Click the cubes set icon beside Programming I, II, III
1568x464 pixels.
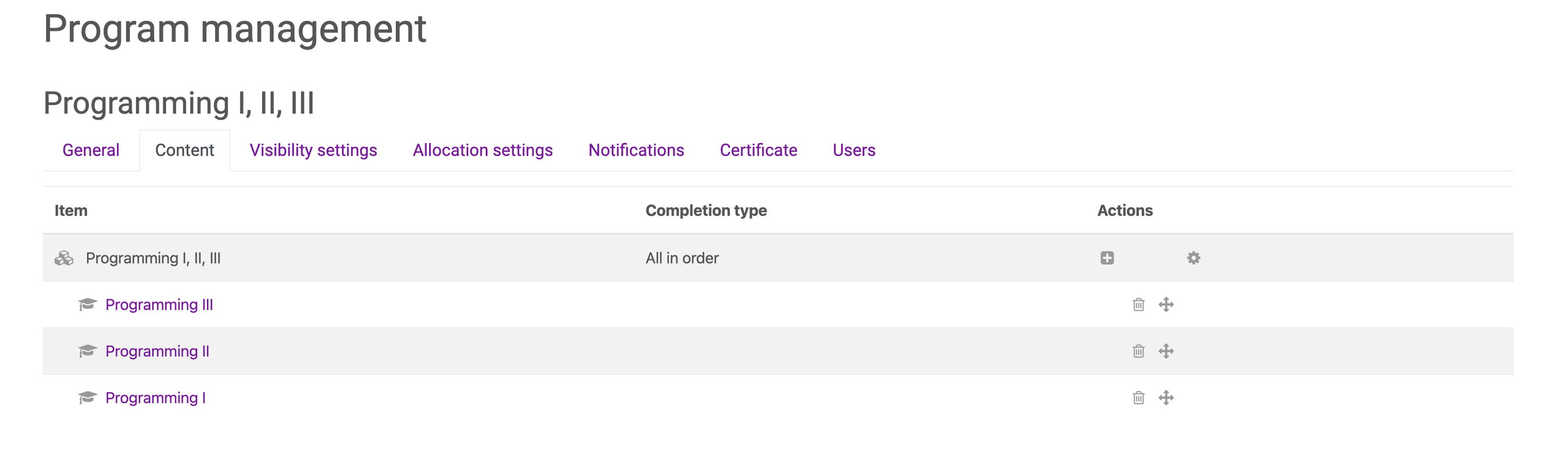64,258
